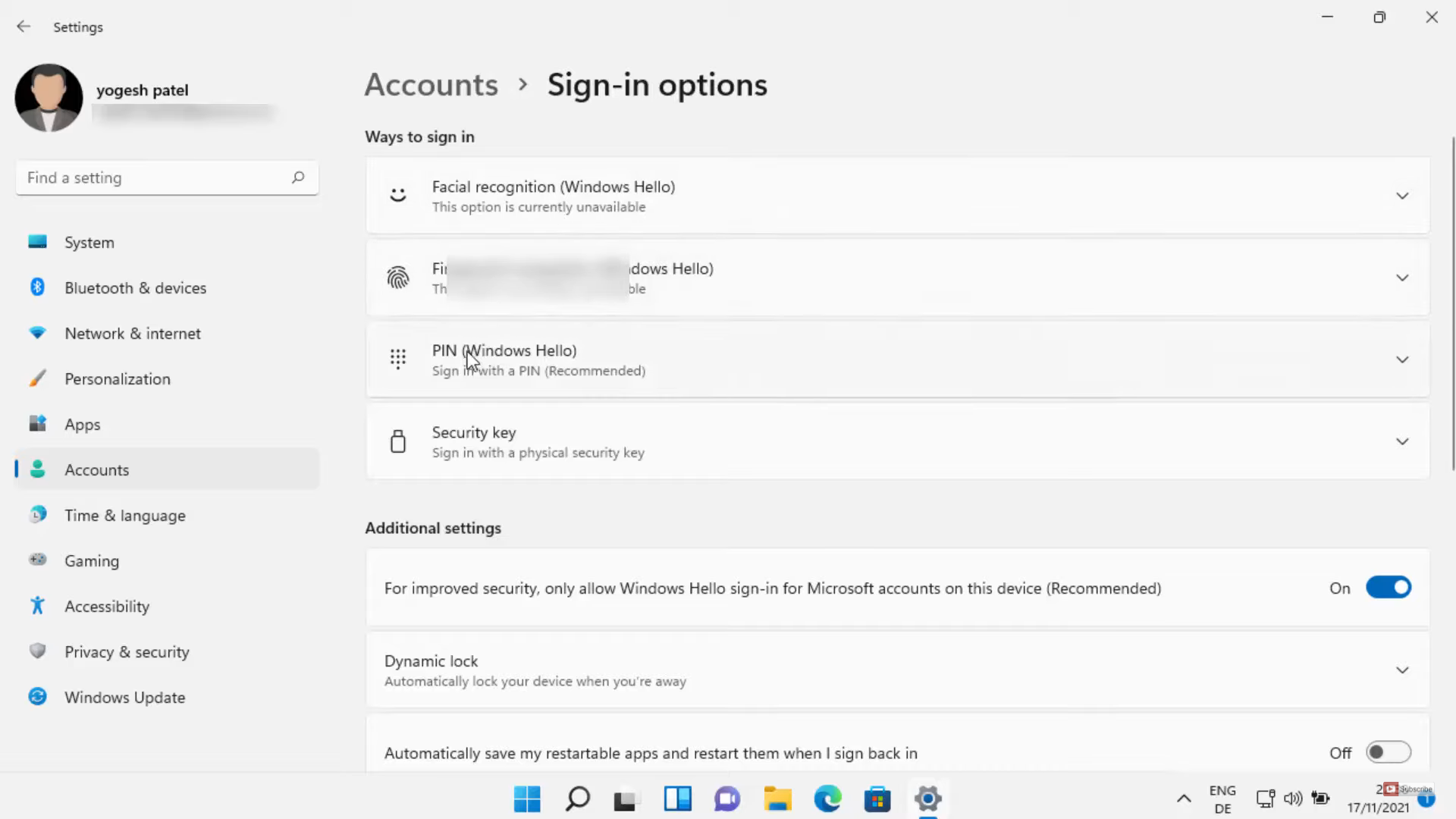Click the vertical scrollbar of settings page
1456x819 pixels.
(1453, 303)
